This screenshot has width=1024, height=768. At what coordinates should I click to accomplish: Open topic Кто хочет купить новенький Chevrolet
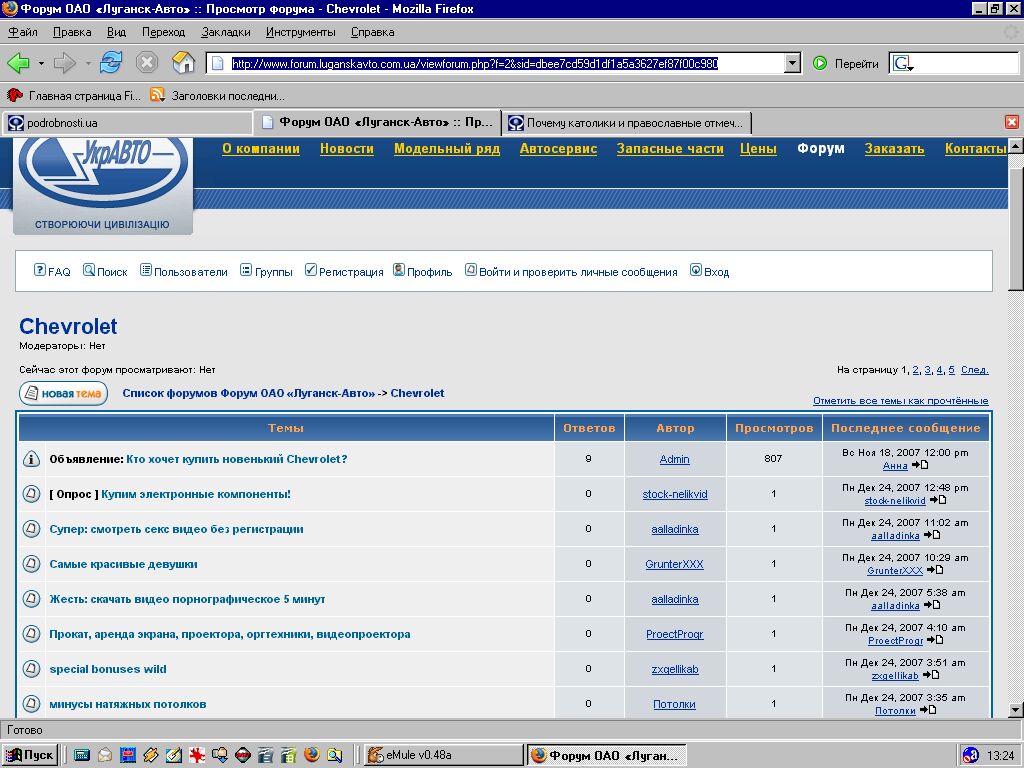pos(236,459)
